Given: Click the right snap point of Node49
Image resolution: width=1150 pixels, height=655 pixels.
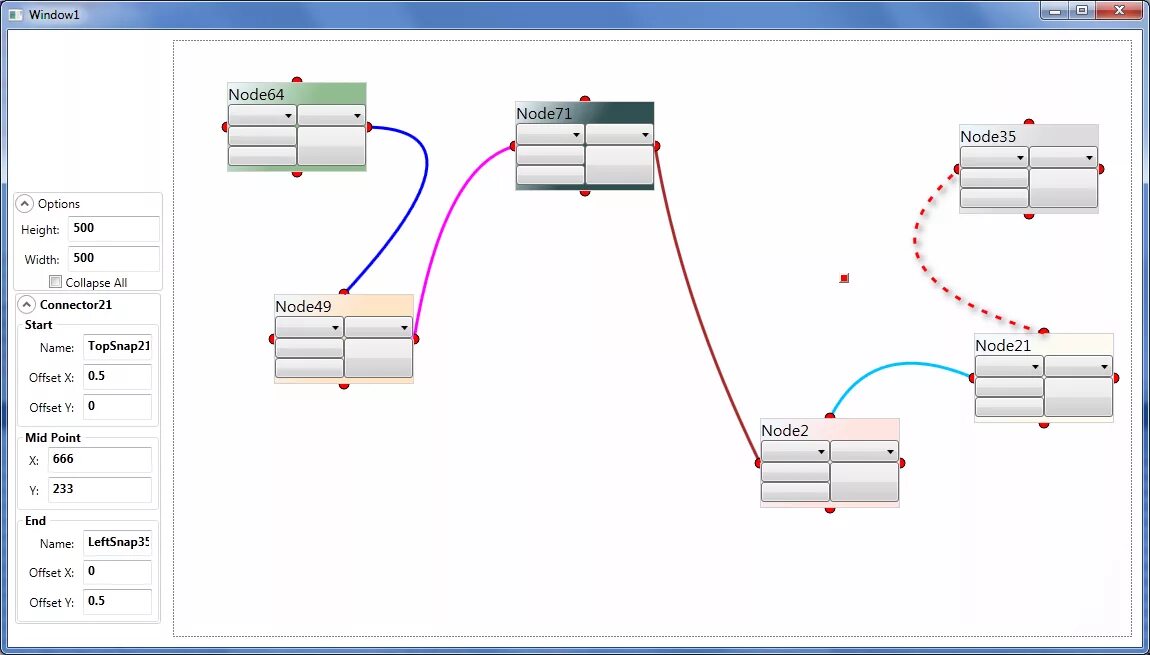Looking at the screenshot, I should (x=415, y=339).
